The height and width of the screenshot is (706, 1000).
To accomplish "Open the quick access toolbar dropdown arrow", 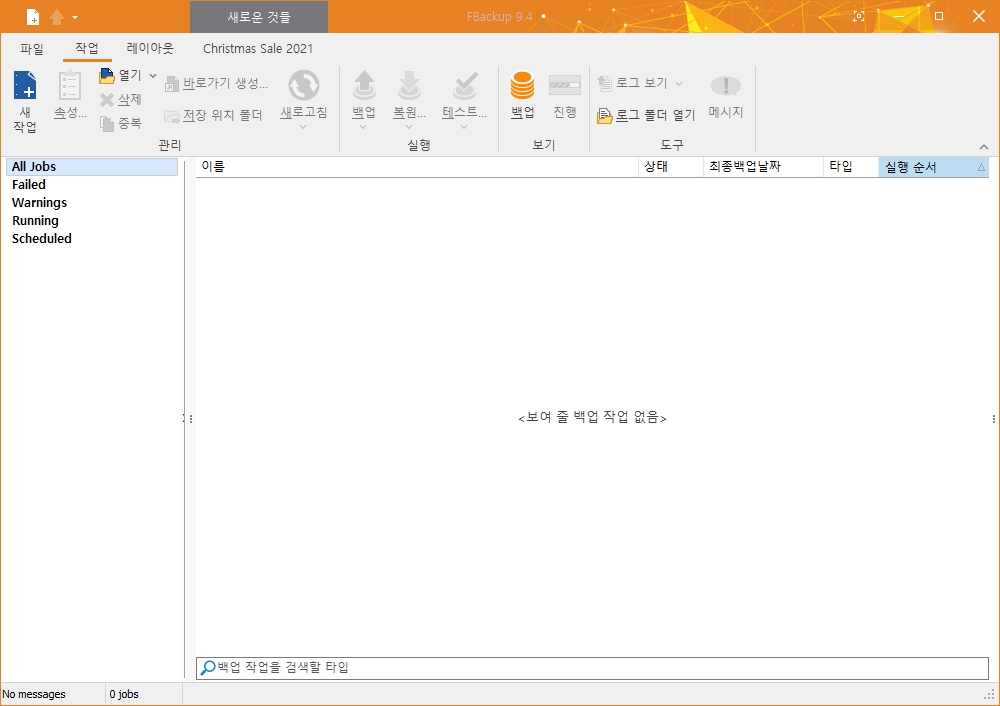I will [x=75, y=17].
